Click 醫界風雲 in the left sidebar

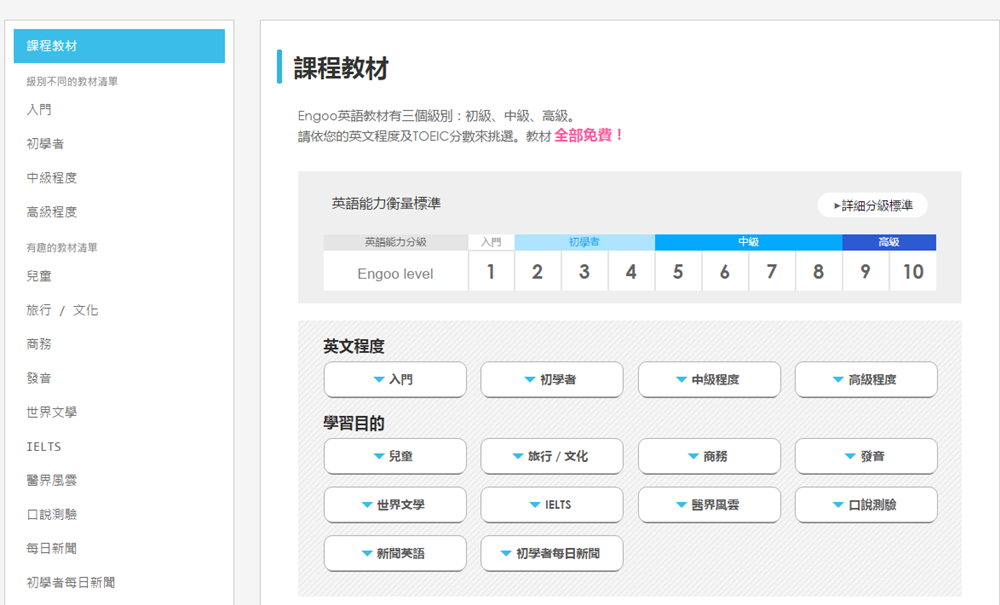tap(52, 480)
